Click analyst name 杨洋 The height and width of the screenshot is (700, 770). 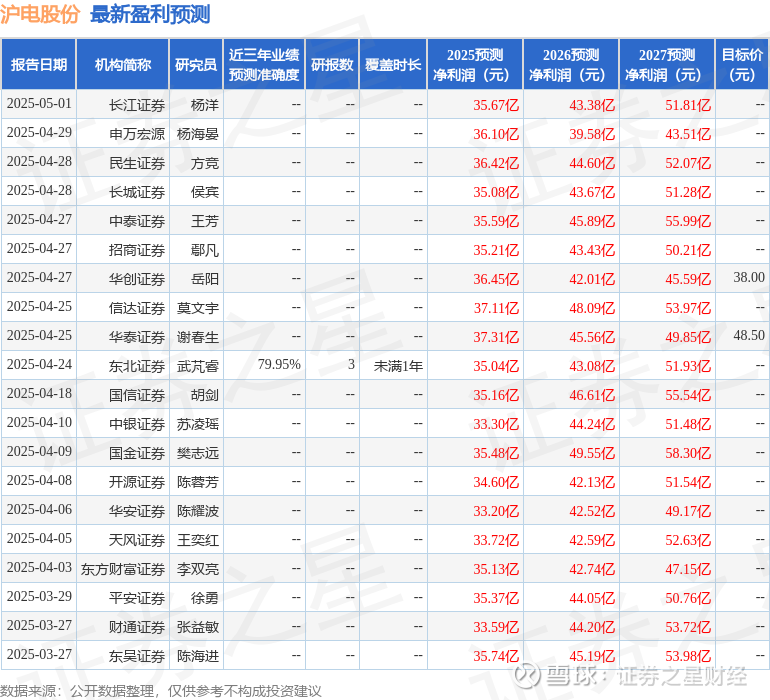click(205, 105)
